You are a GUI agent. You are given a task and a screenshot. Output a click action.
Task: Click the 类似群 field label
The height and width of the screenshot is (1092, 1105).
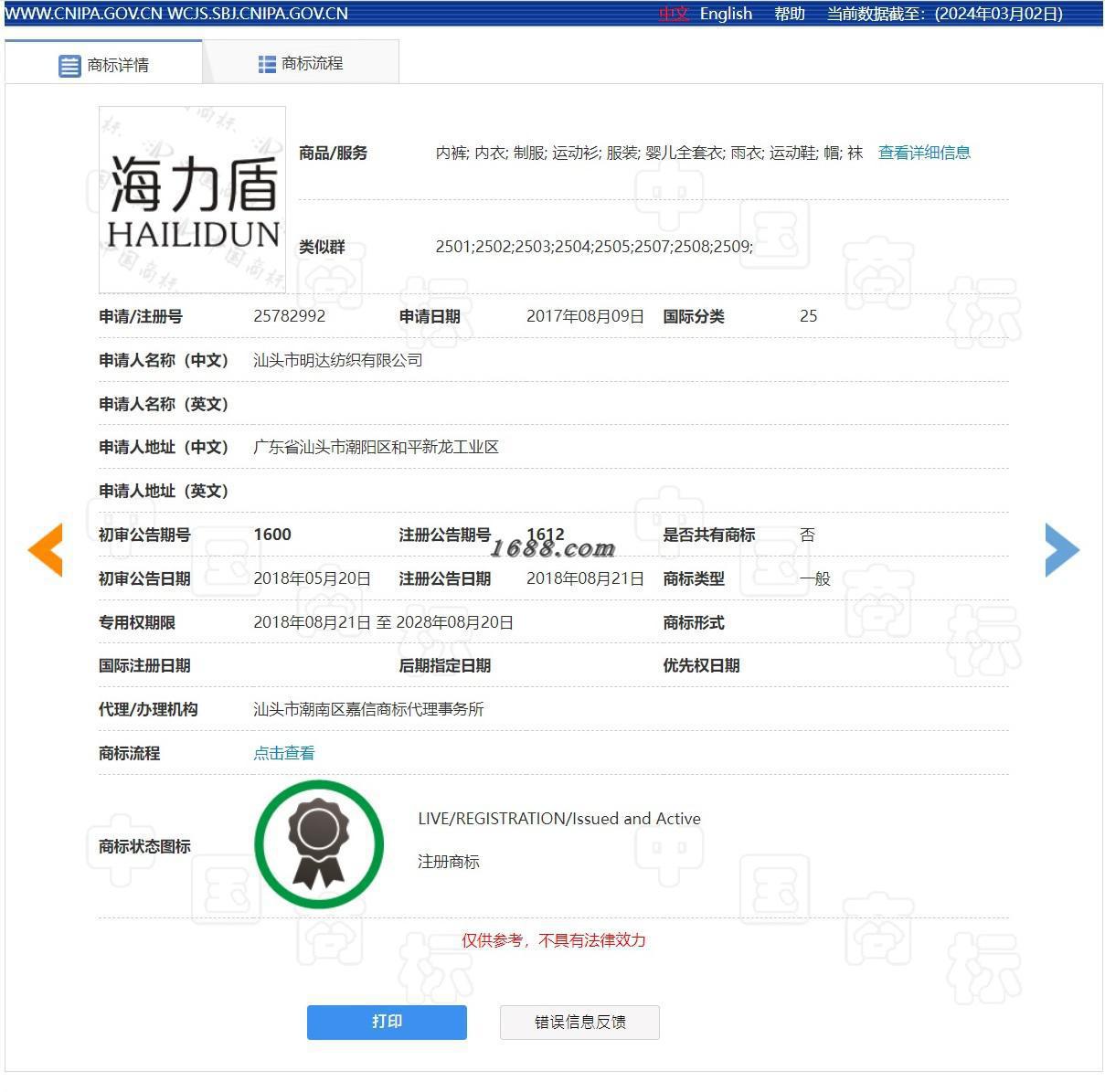click(x=322, y=247)
